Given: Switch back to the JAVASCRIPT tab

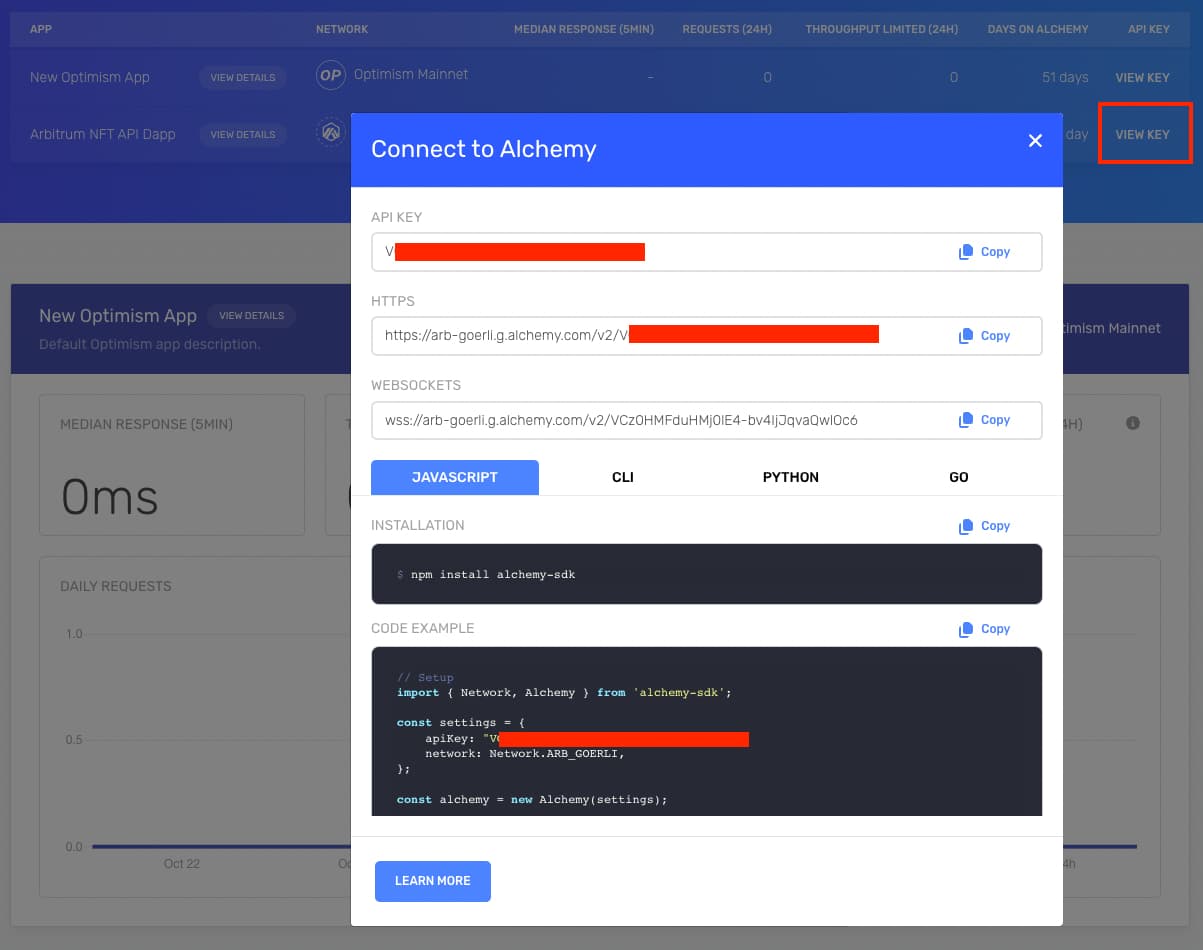Looking at the screenshot, I should click(x=454, y=477).
